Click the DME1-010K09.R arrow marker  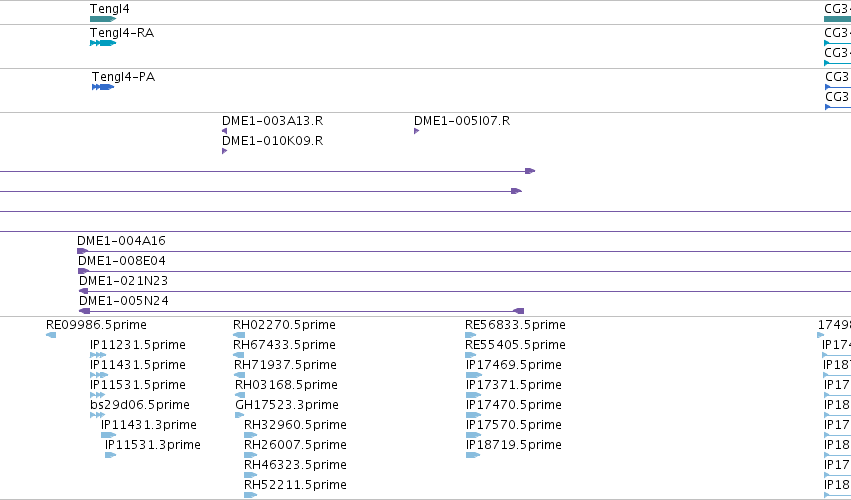pos(224,151)
